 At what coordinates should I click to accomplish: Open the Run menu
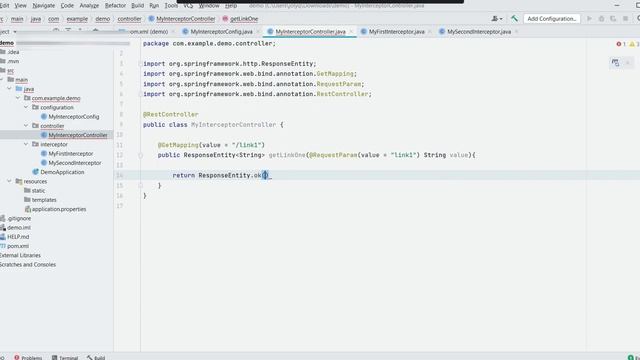[x=154, y=6]
